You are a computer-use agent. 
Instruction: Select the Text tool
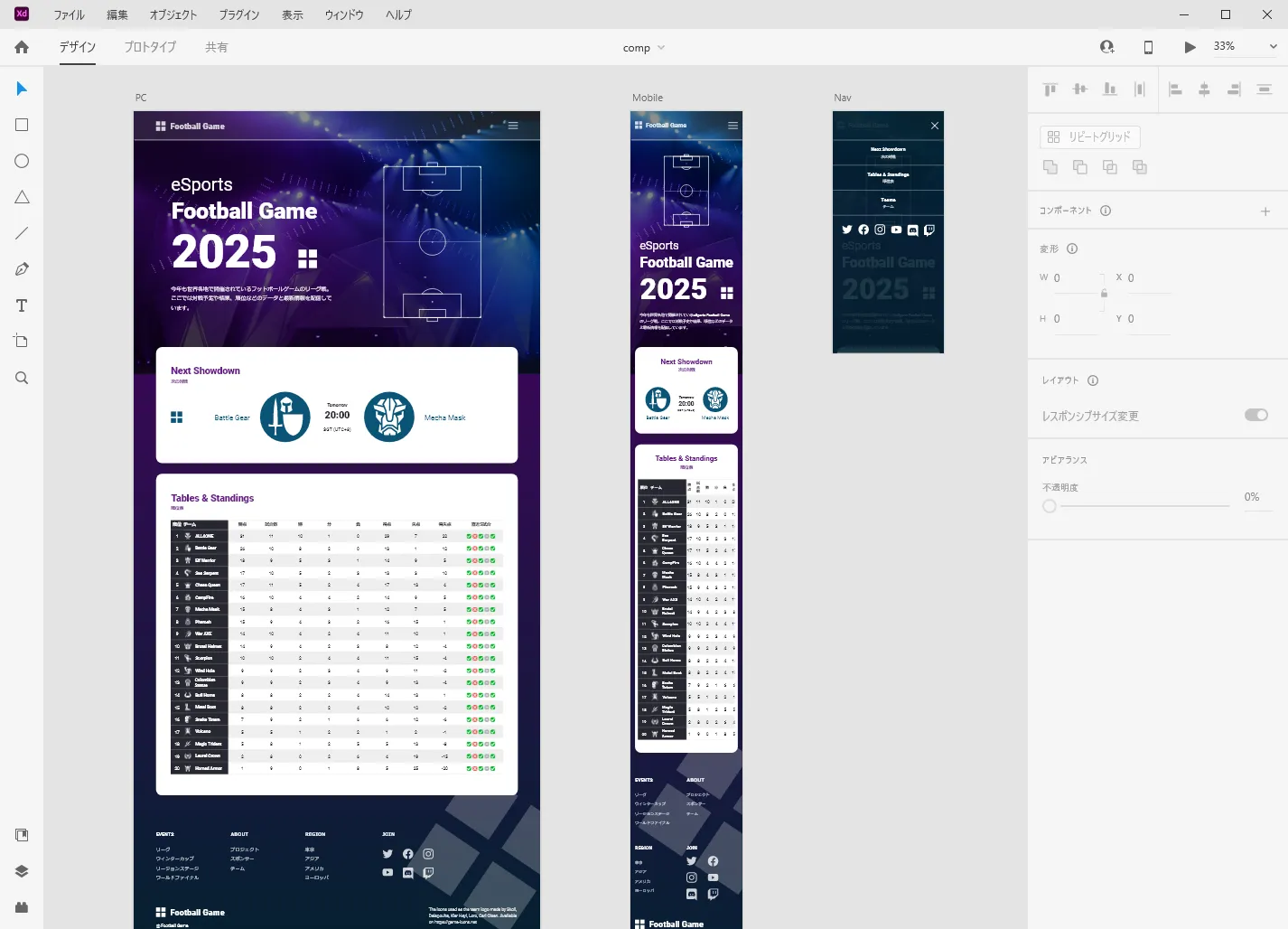[22, 305]
